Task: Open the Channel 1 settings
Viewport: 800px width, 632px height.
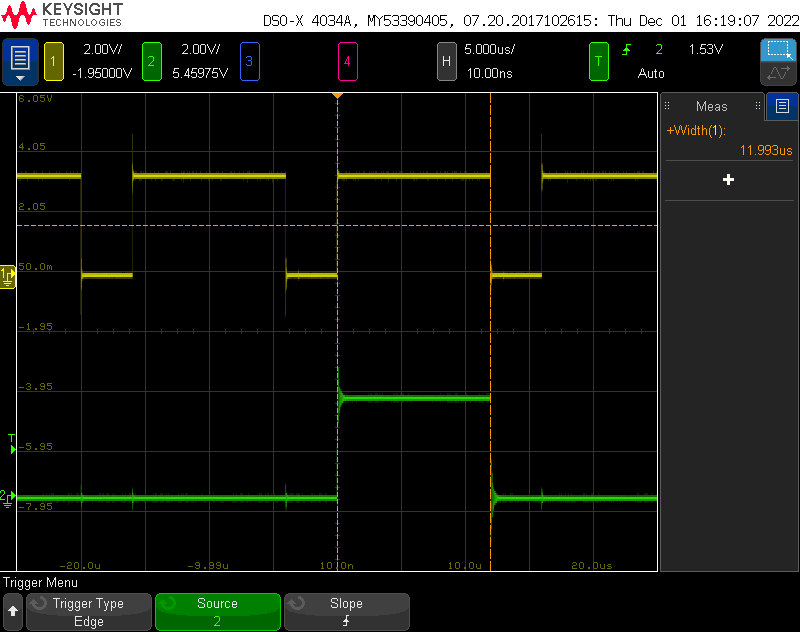Action: [53, 61]
